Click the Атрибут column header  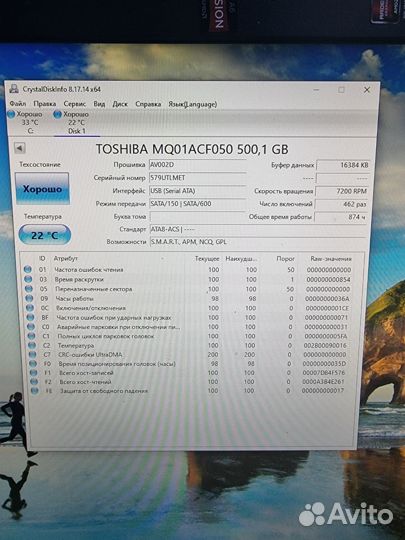click(65, 258)
